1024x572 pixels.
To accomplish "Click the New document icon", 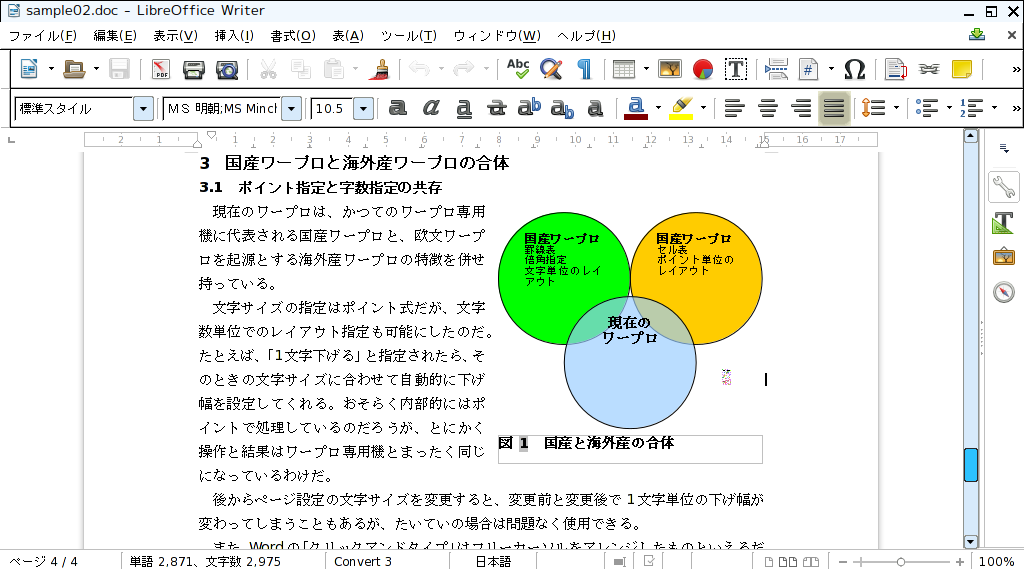I will tap(29, 69).
